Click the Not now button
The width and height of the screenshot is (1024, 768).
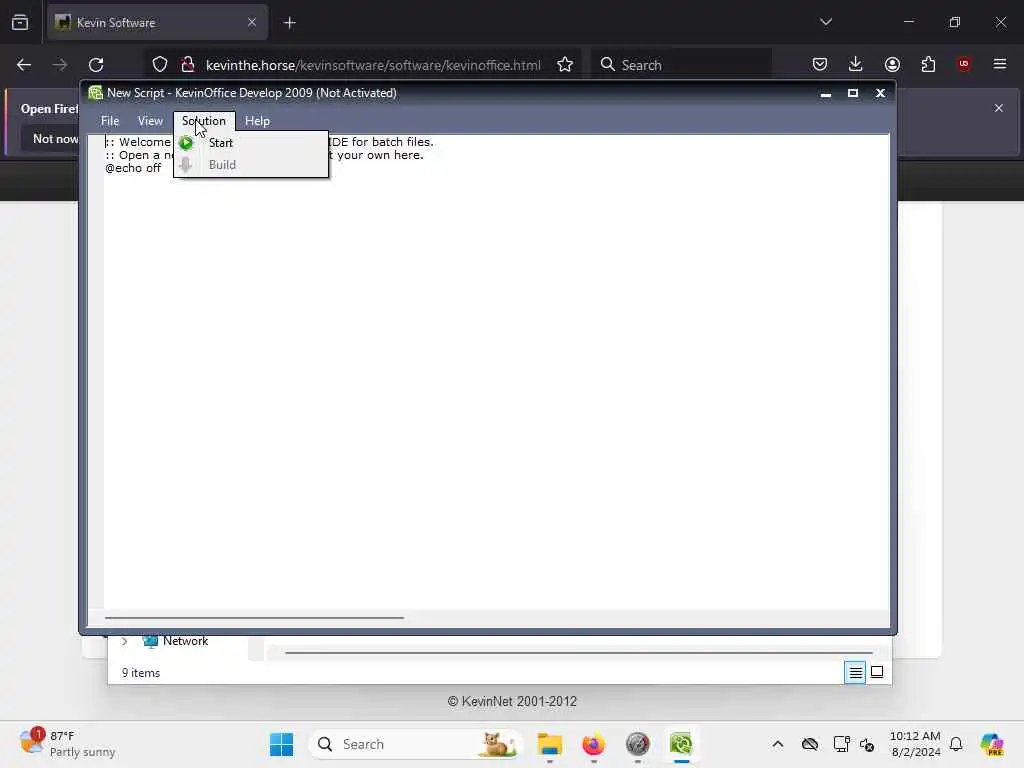click(x=55, y=138)
